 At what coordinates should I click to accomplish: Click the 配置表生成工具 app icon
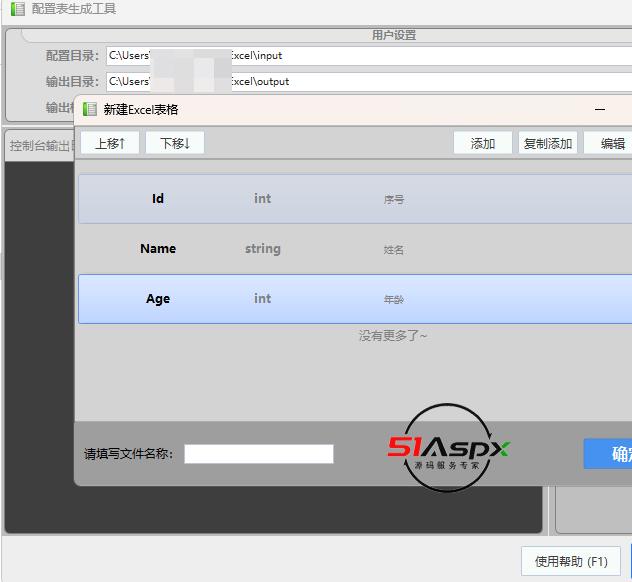[18, 9]
